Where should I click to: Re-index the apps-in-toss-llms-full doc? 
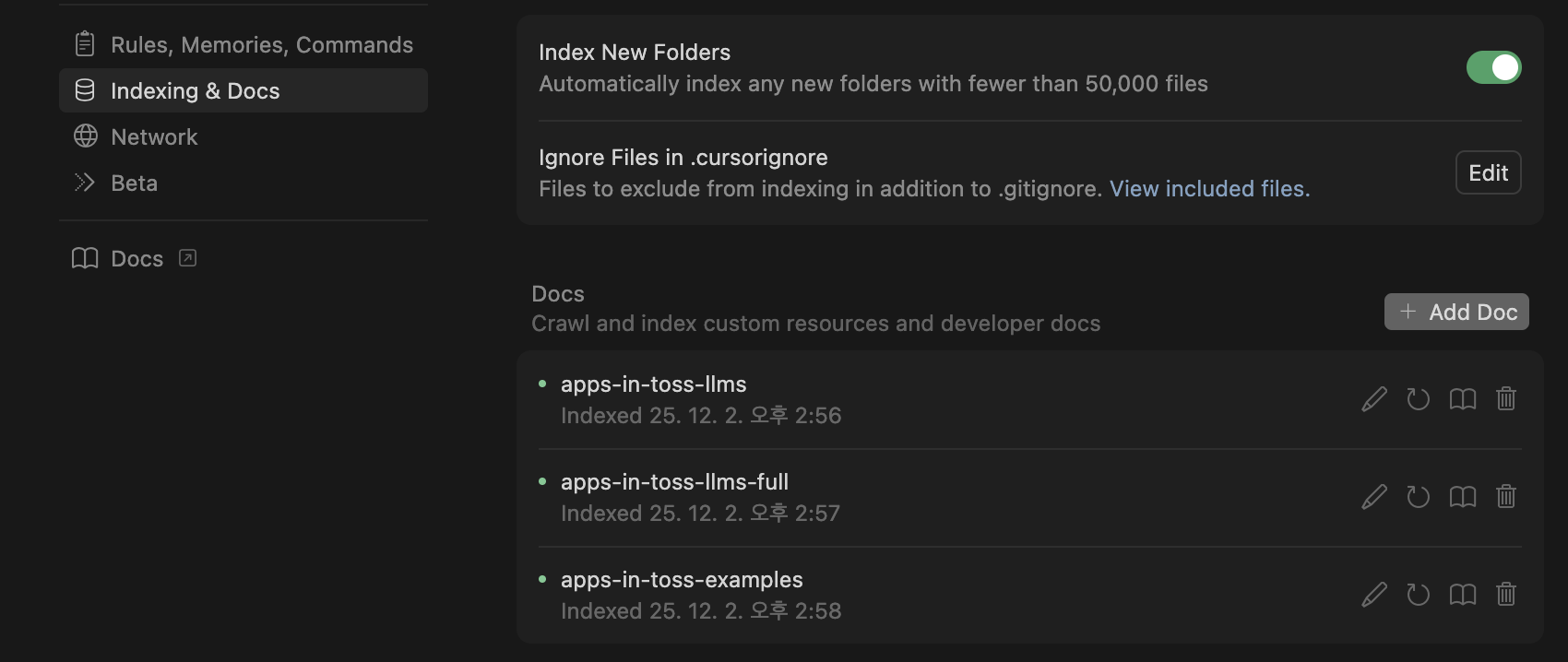pos(1419,497)
